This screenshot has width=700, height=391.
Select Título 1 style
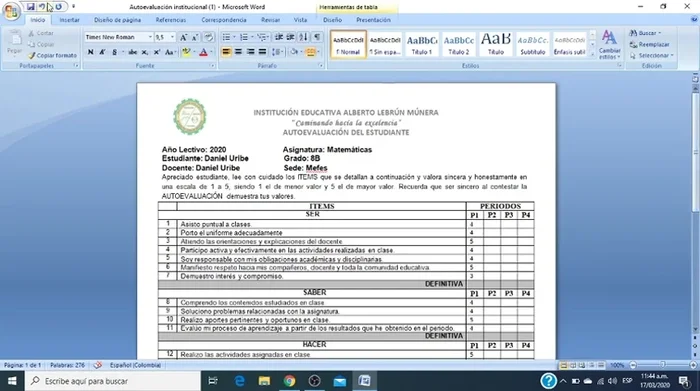pyautogui.click(x=422, y=44)
